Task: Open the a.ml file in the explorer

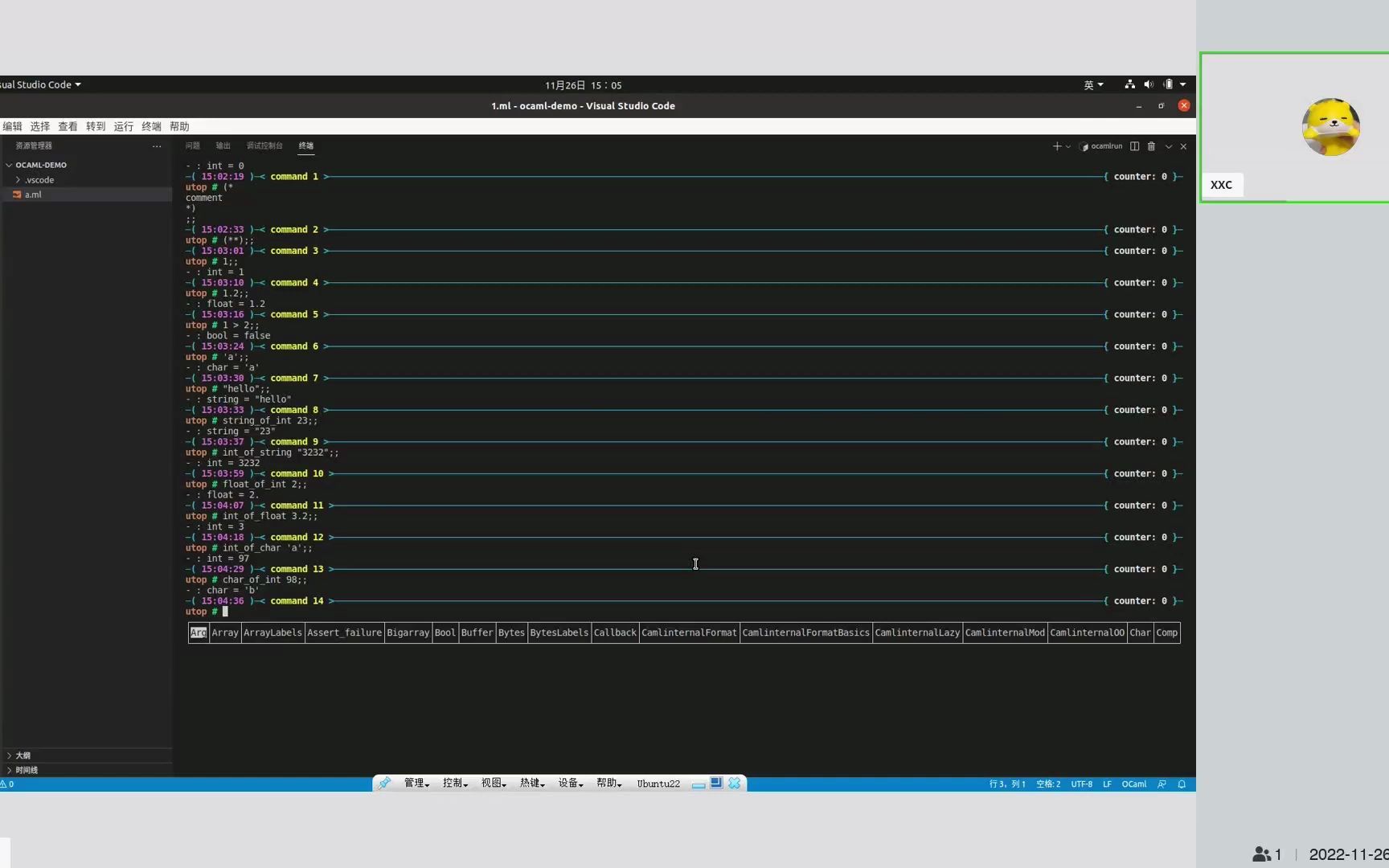Action: 86,194
